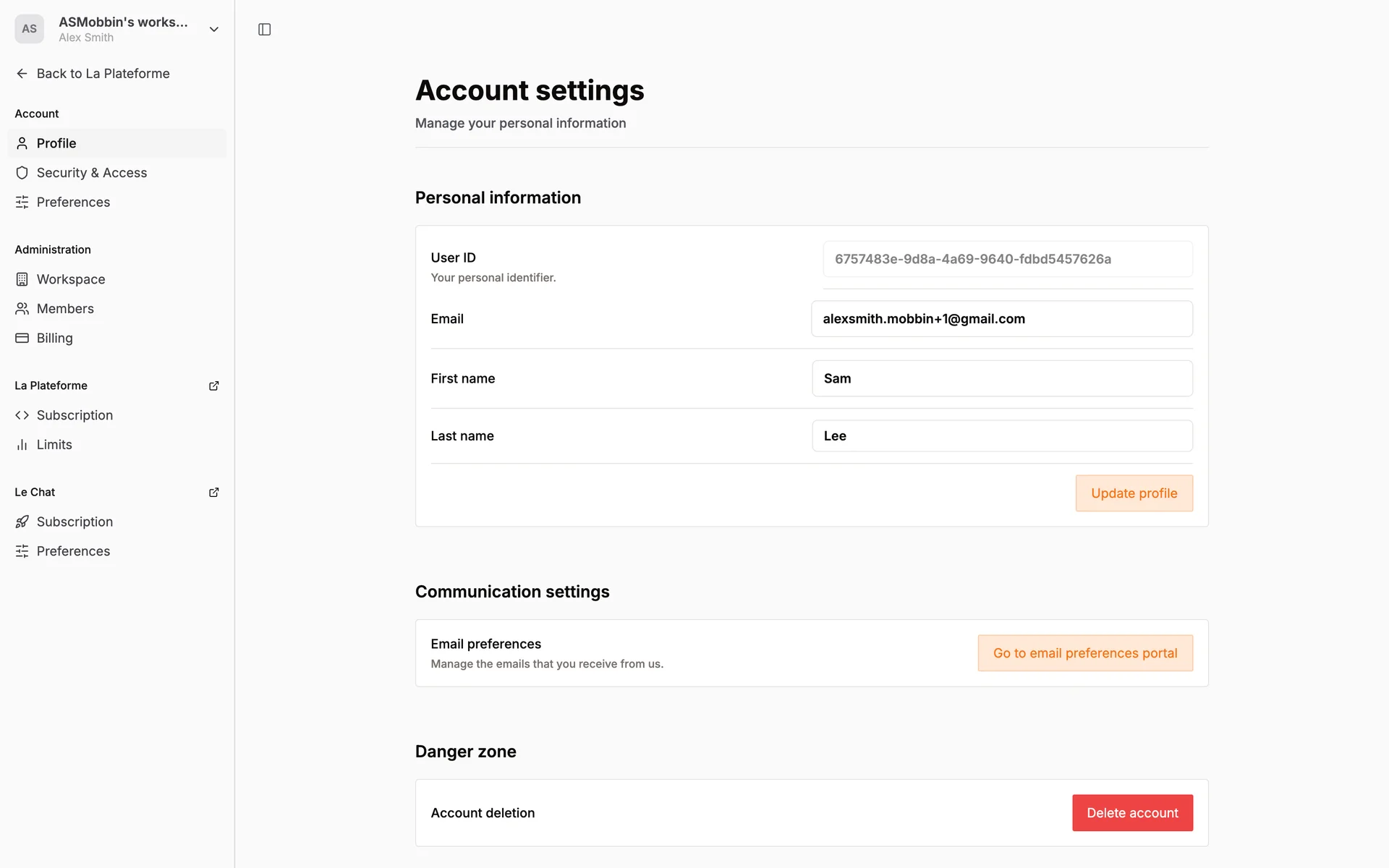Click the Email address input field
The height and width of the screenshot is (868, 1389).
[1001, 319]
